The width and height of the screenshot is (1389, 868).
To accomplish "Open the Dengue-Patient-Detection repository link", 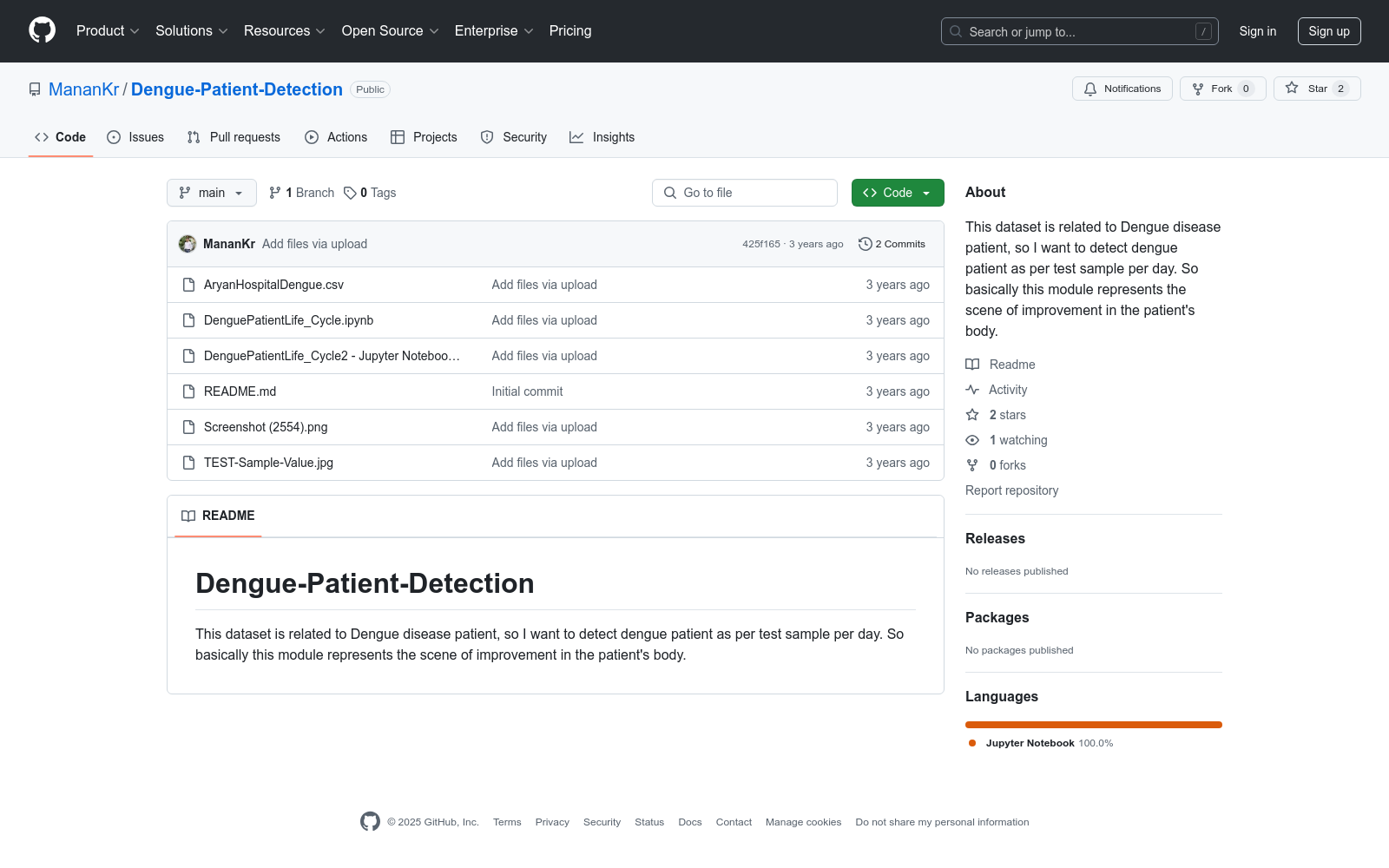I will tap(237, 89).
